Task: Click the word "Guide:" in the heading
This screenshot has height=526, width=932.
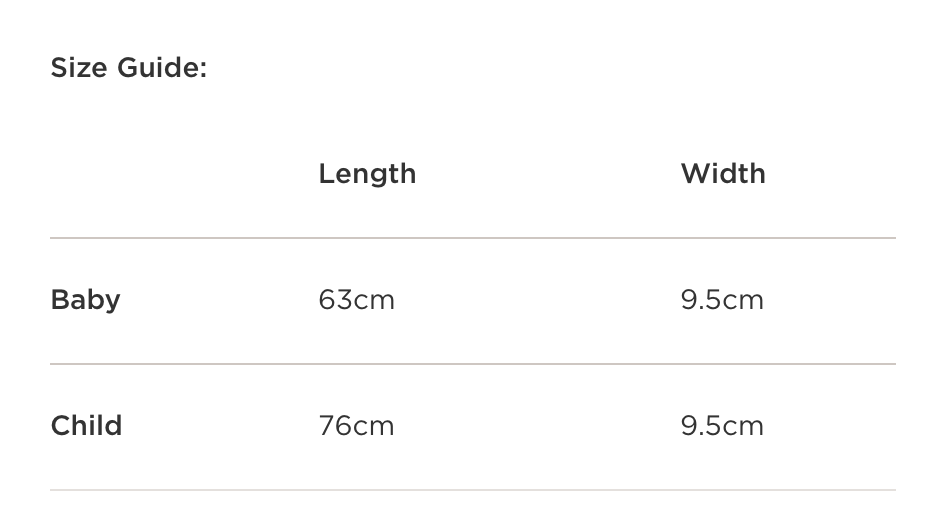Action: tap(162, 69)
